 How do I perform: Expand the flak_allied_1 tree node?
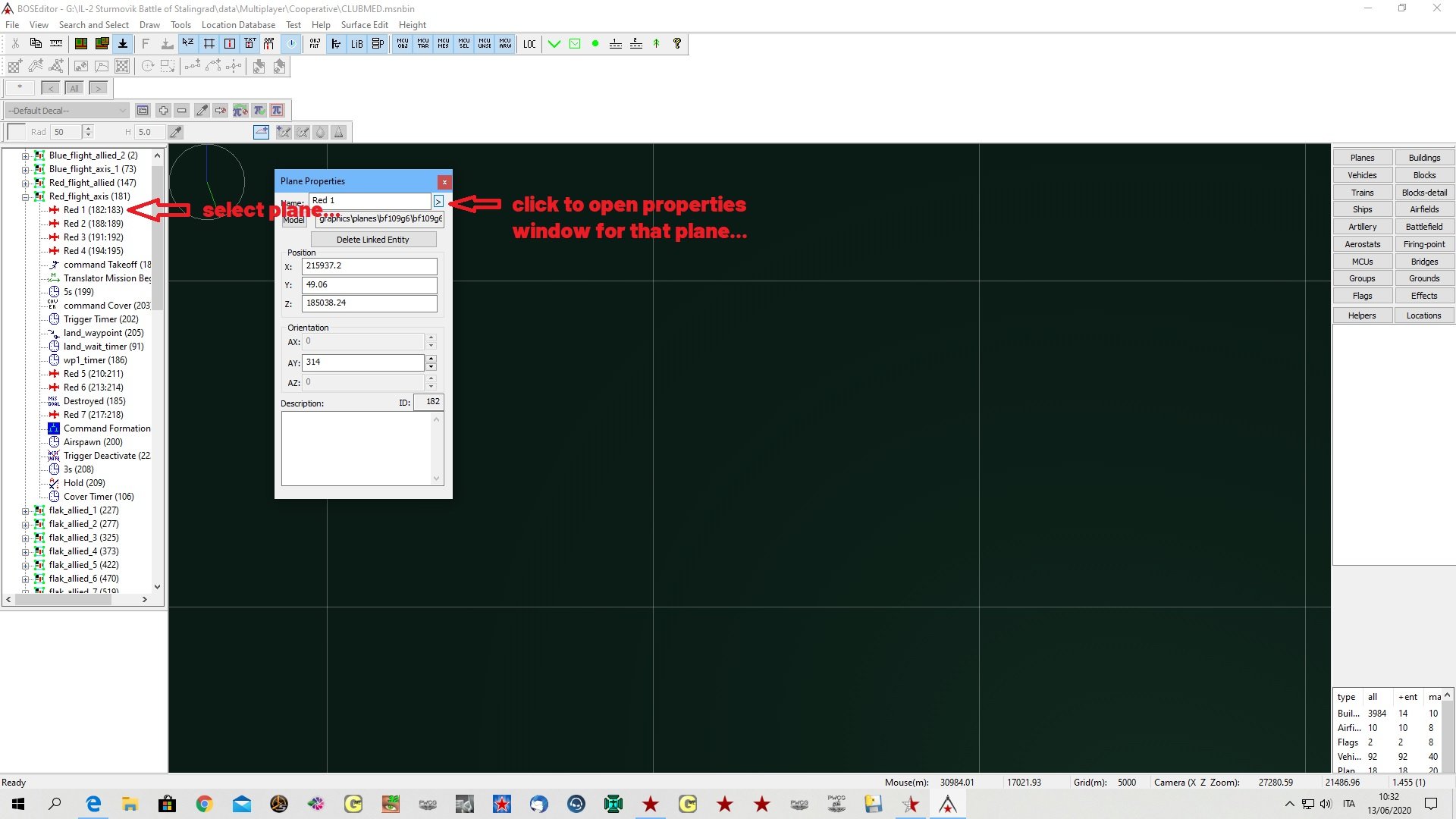click(x=25, y=510)
